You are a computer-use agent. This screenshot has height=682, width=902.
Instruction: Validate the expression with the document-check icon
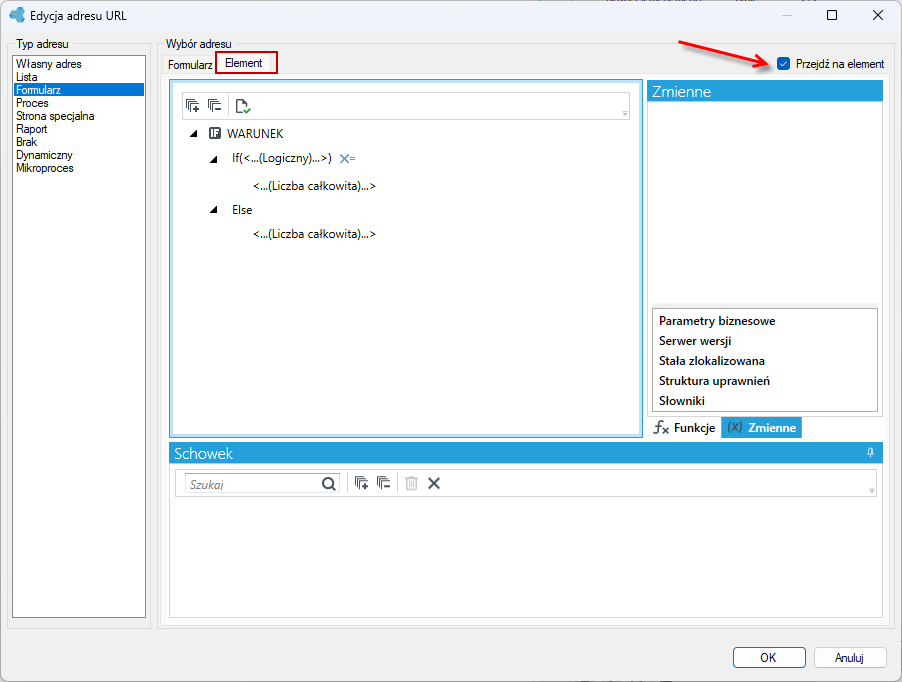coord(243,106)
